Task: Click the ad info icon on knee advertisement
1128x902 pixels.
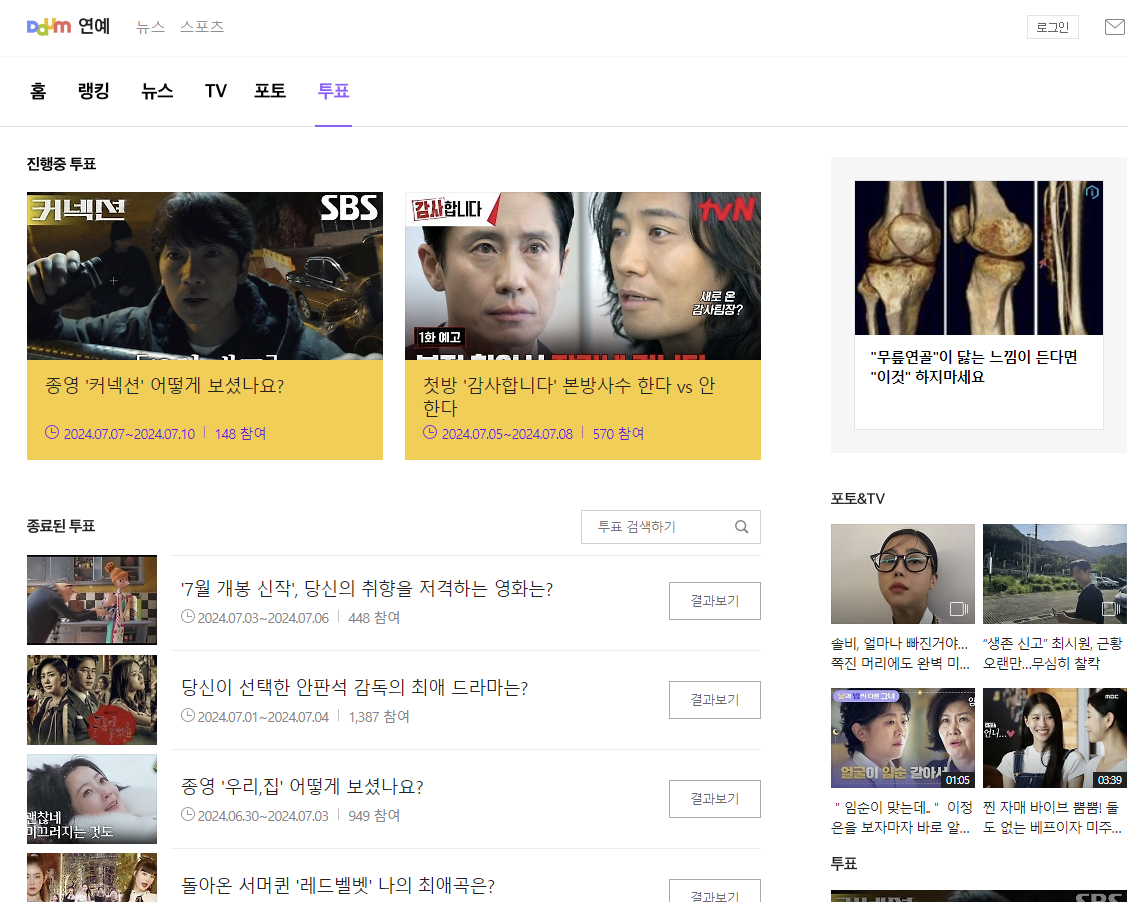Action: (1092, 191)
